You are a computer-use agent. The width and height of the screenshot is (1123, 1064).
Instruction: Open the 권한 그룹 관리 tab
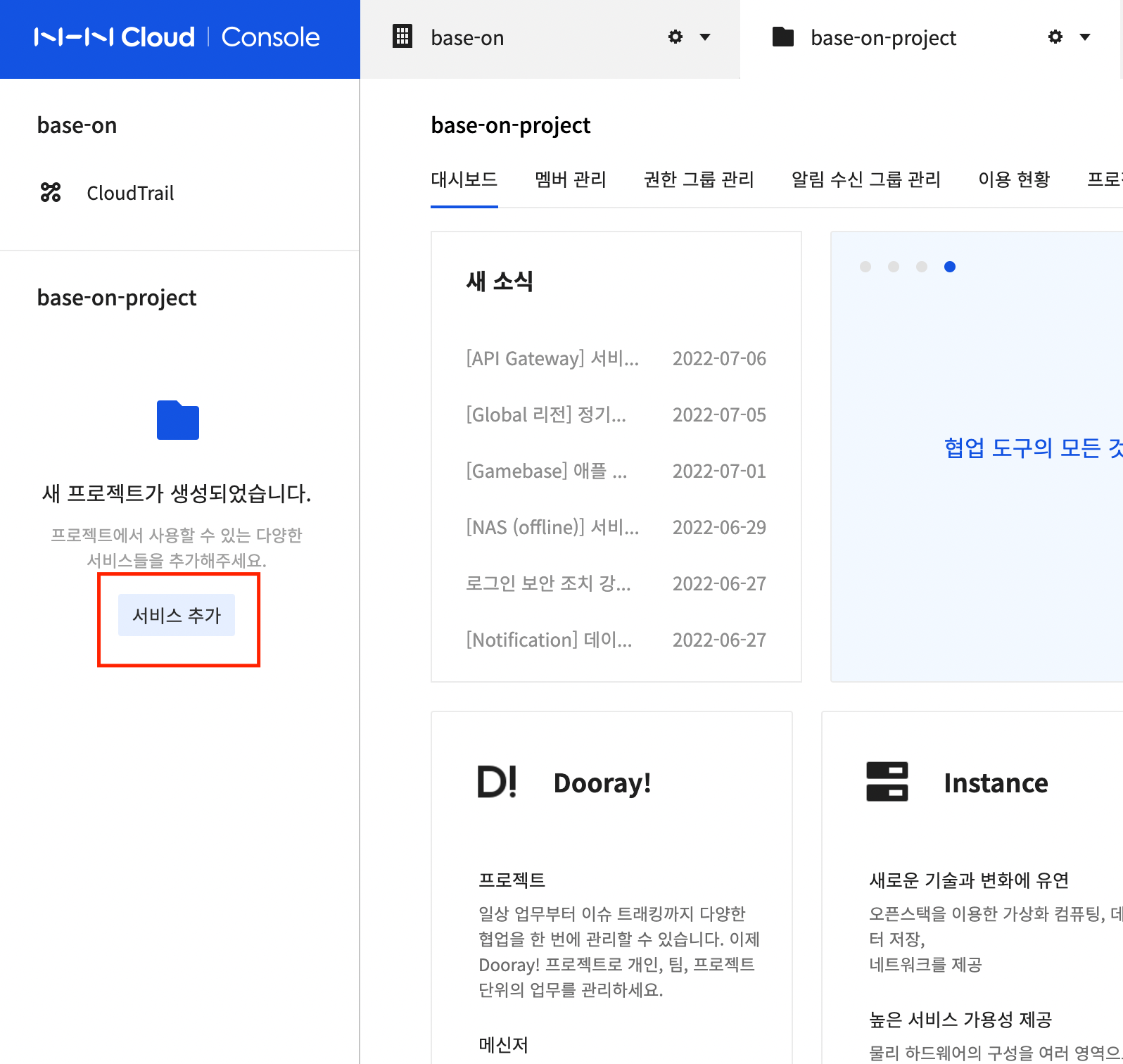[699, 179]
